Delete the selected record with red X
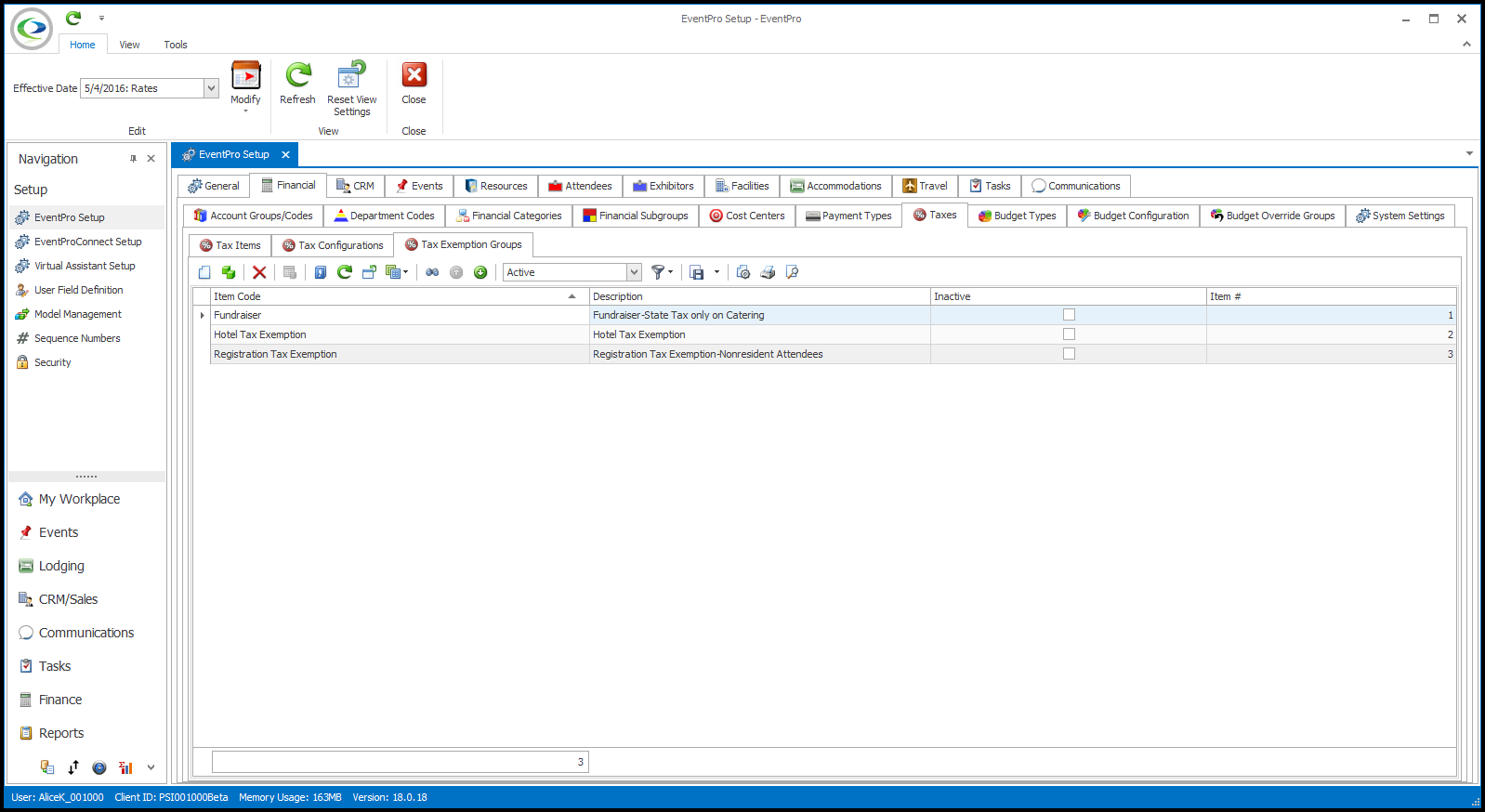 pos(259,272)
